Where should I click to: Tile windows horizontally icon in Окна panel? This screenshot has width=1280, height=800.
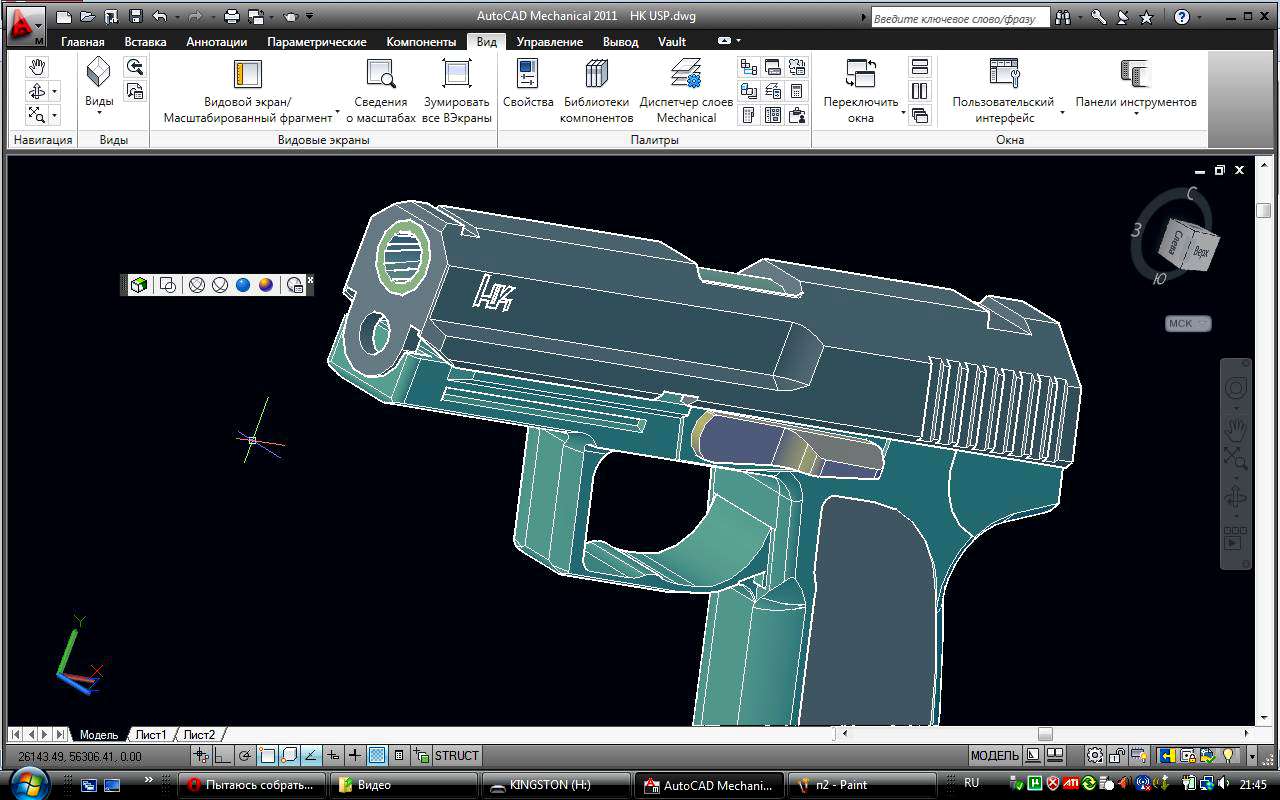coord(920,67)
